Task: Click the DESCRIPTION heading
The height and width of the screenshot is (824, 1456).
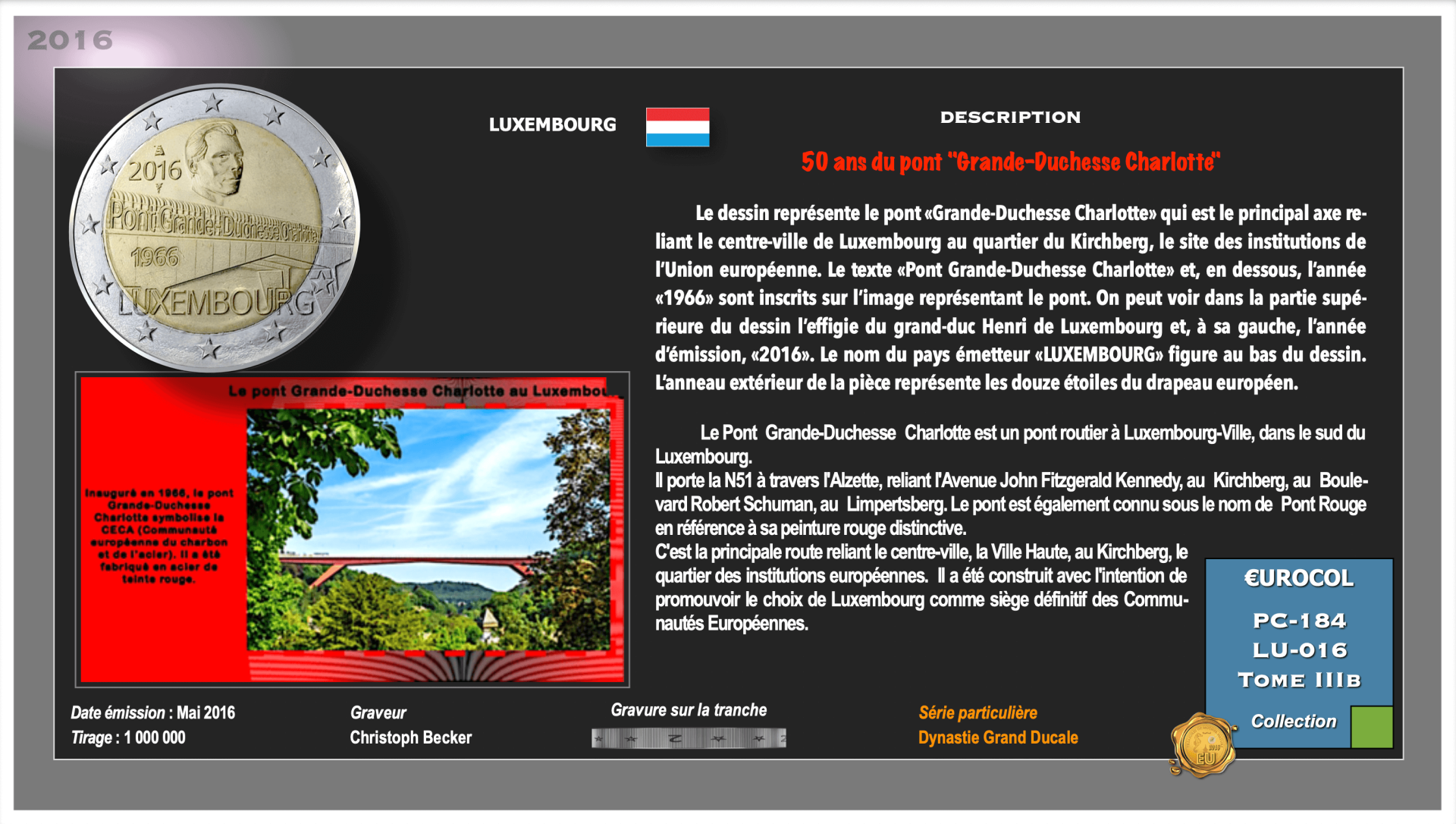Action: click(1010, 117)
